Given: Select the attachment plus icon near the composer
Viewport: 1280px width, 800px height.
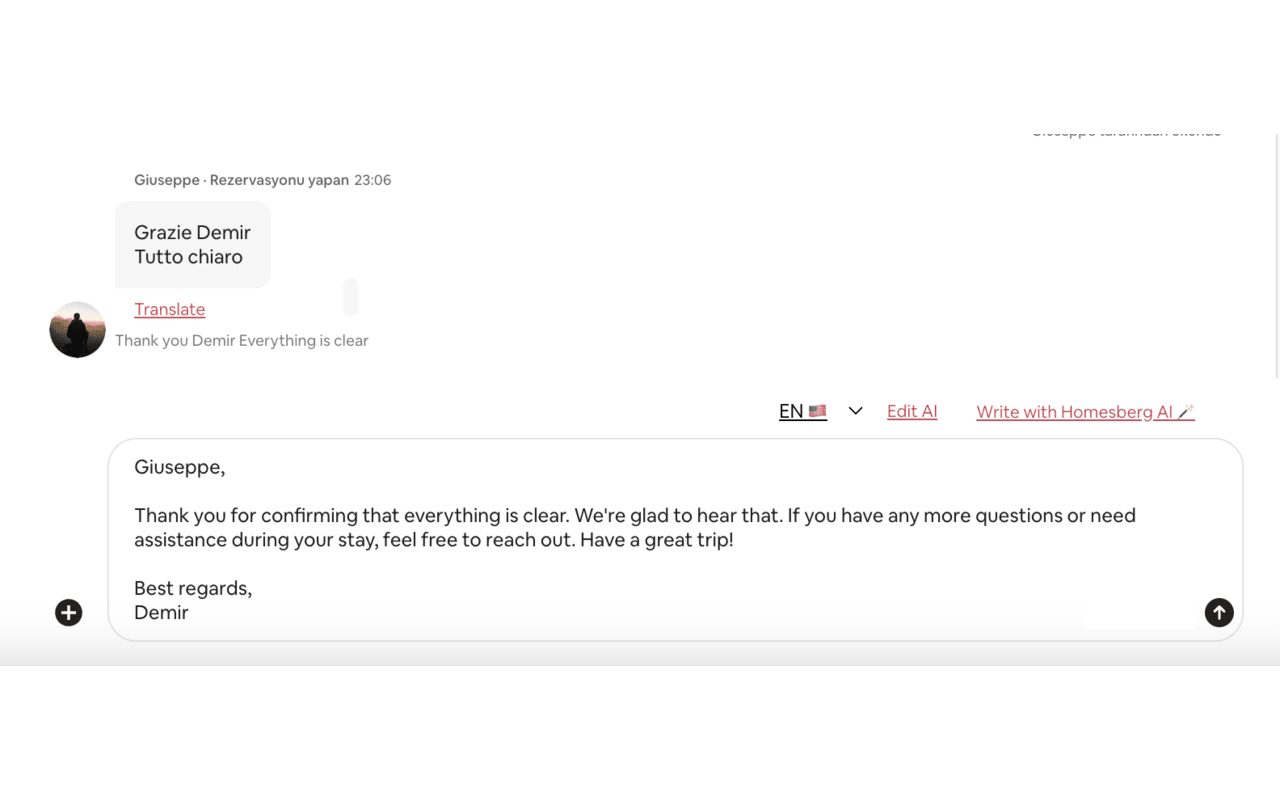Looking at the screenshot, I should [x=68, y=612].
